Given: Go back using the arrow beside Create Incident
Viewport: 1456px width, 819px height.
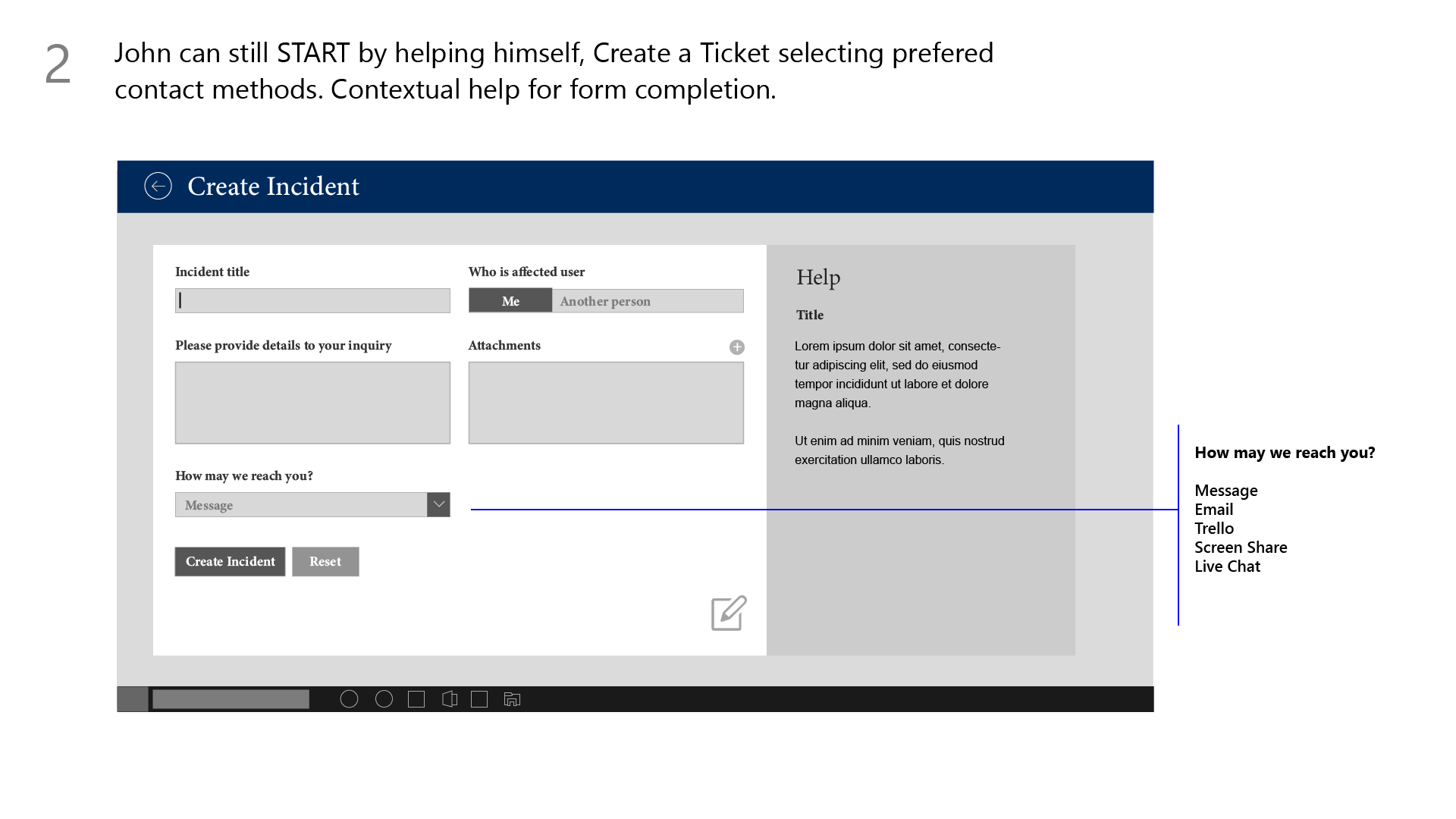Looking at the screenshot, I should 158,186.
